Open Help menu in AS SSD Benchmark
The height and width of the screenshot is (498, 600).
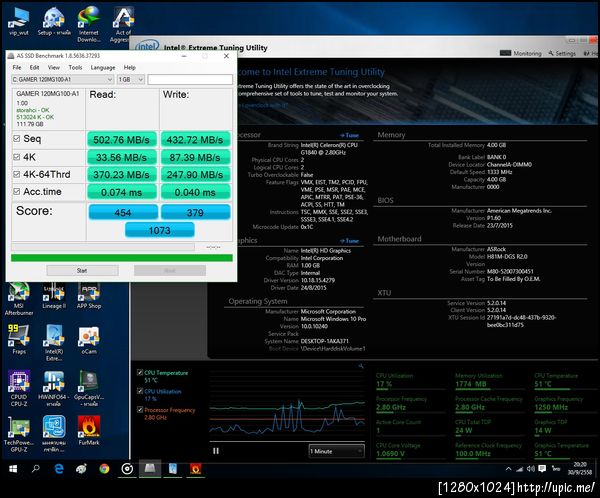[130, 67]
